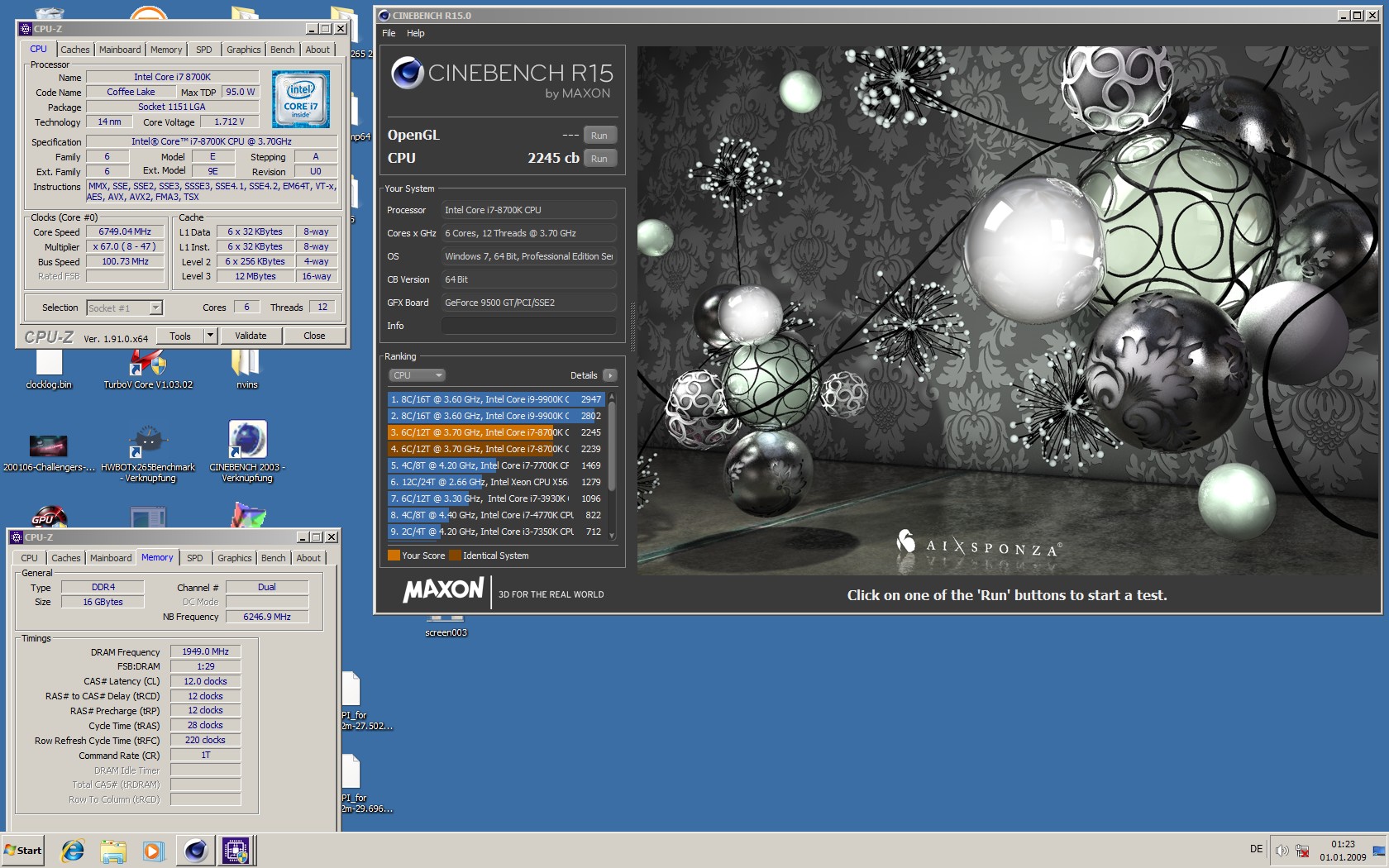Click the Validate button in CPU-Z
This screenshot has height=868, width=1389.
tap(251, 336)
